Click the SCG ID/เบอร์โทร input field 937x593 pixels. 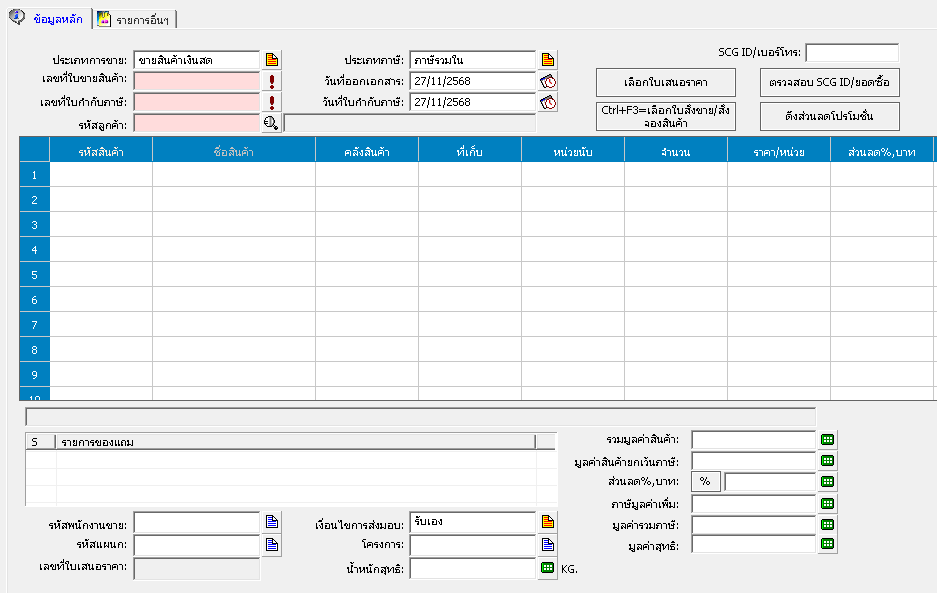[x=851, y=52]
